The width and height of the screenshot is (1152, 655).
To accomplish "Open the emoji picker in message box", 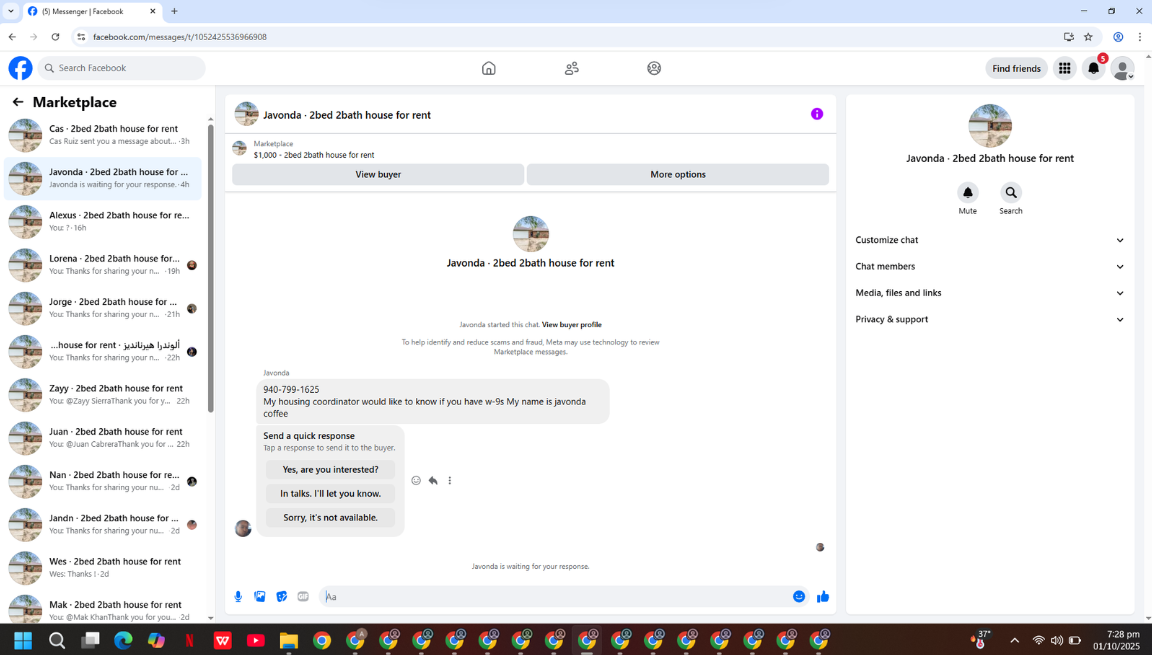I will (799, 596).
